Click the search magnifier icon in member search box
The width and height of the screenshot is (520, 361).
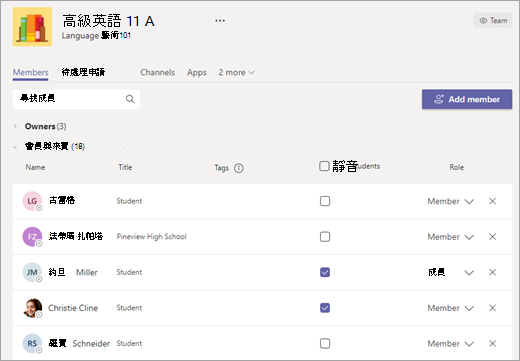tap(130, 99)
